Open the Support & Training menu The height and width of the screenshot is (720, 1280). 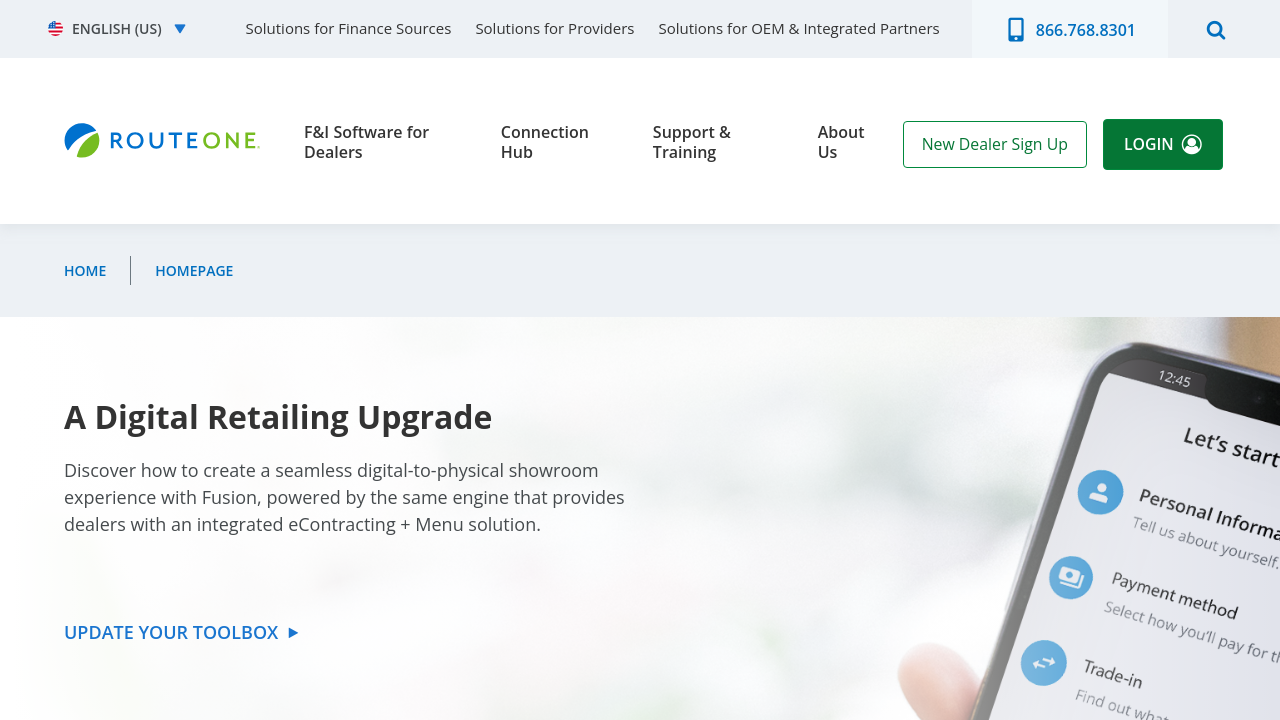click(x=692, y=142)
